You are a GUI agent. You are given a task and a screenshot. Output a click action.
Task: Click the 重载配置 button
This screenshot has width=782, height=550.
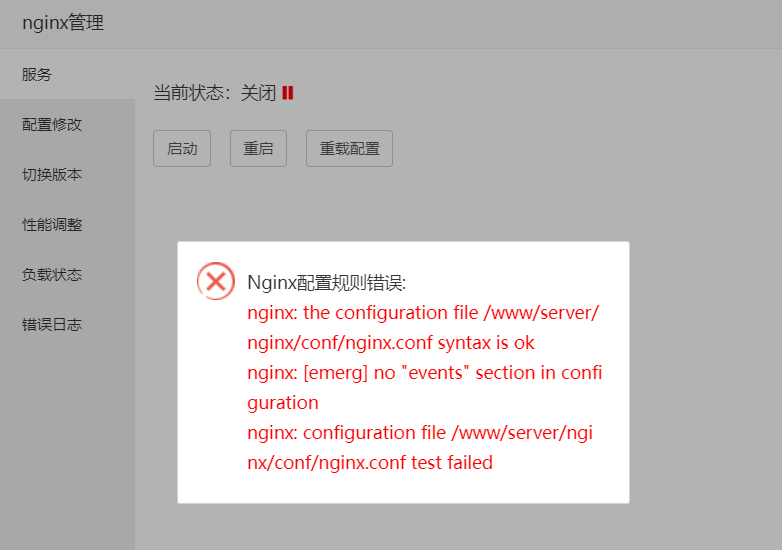(350, 149)
